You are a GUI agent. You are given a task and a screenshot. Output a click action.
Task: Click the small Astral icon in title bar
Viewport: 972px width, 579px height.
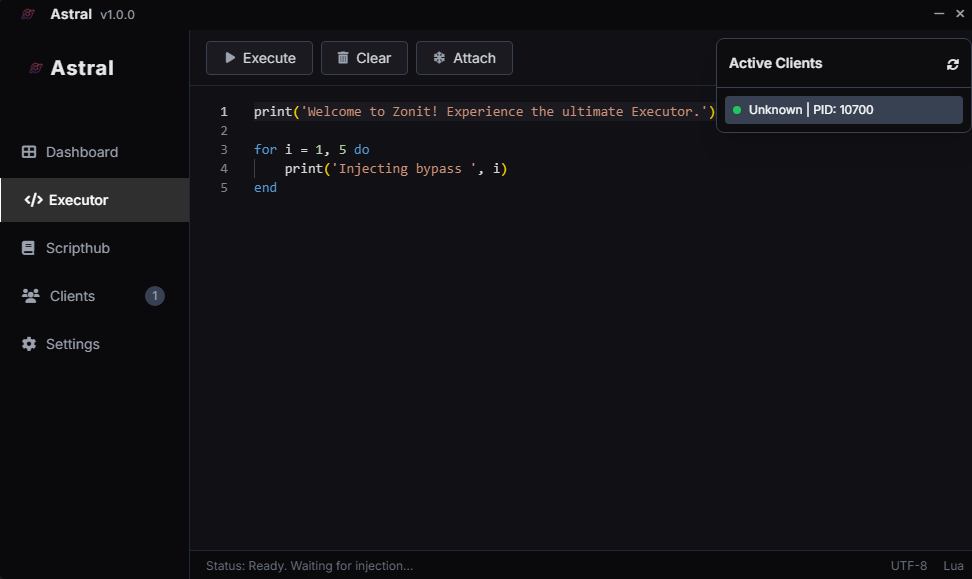28,14
